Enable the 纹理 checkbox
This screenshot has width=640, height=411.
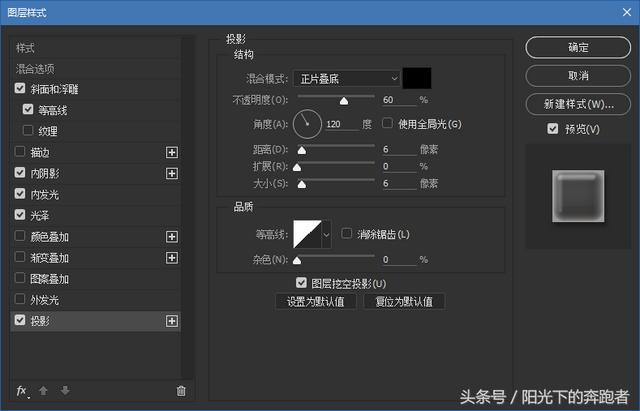click(x=28, y=130)
